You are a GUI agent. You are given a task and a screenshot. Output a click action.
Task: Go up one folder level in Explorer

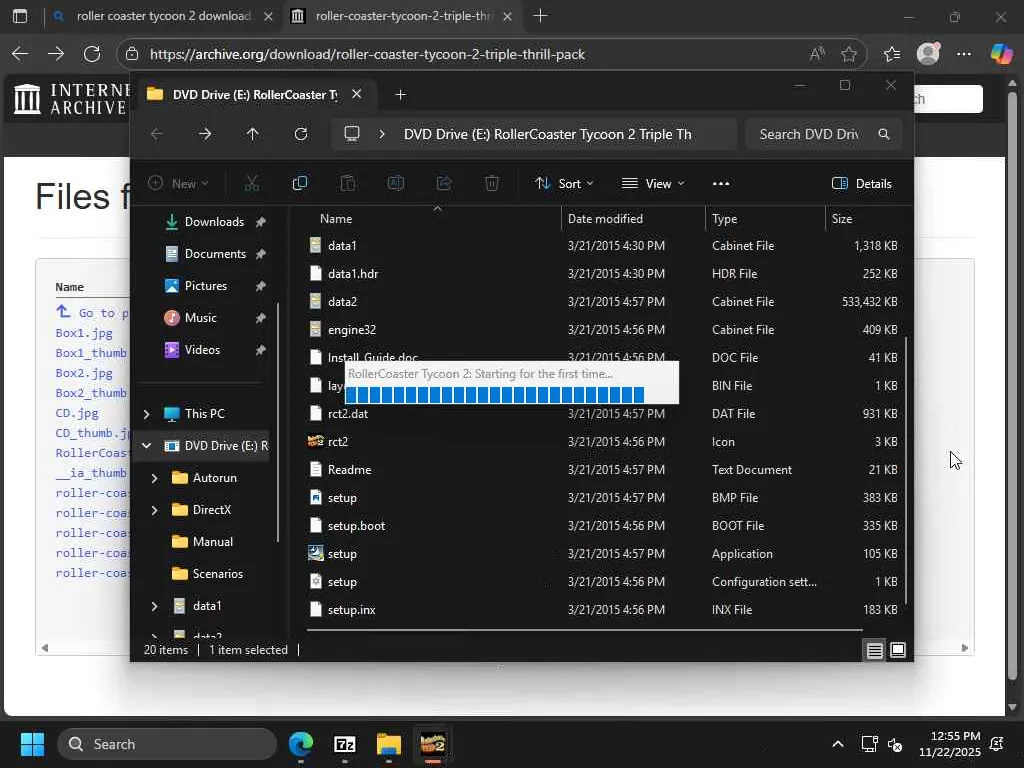click(253, 134)
